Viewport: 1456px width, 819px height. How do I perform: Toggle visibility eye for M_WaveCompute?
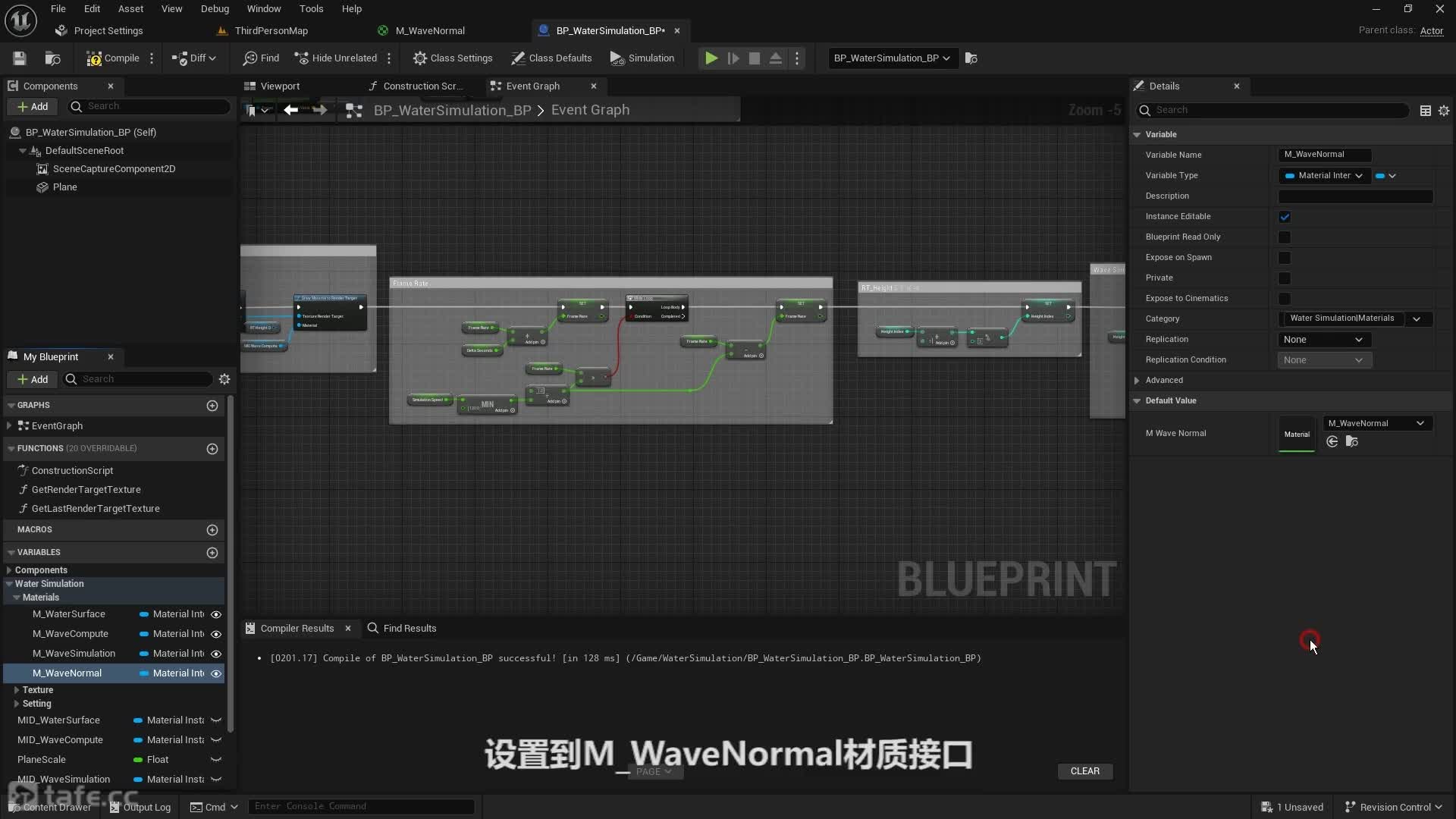click(x=216, y=634)
